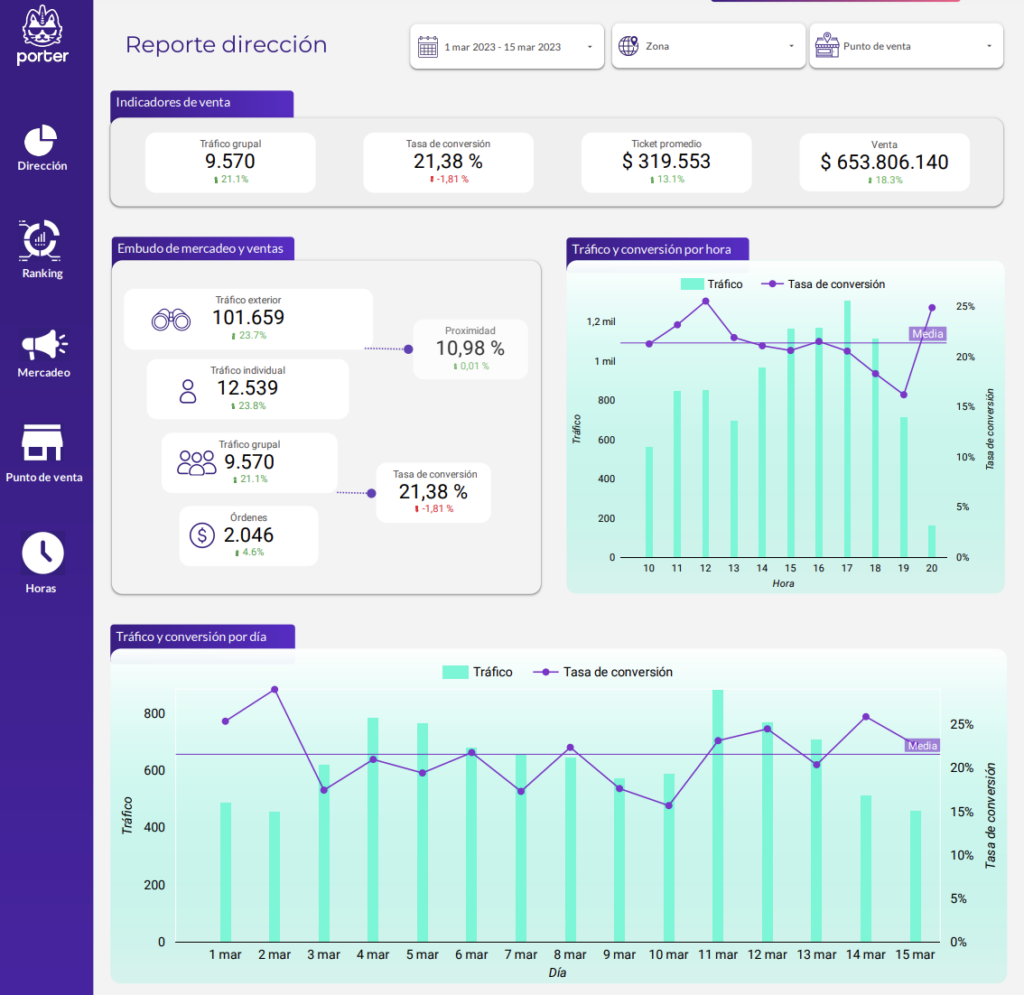Click the calendar icon in the date filter

429,45
